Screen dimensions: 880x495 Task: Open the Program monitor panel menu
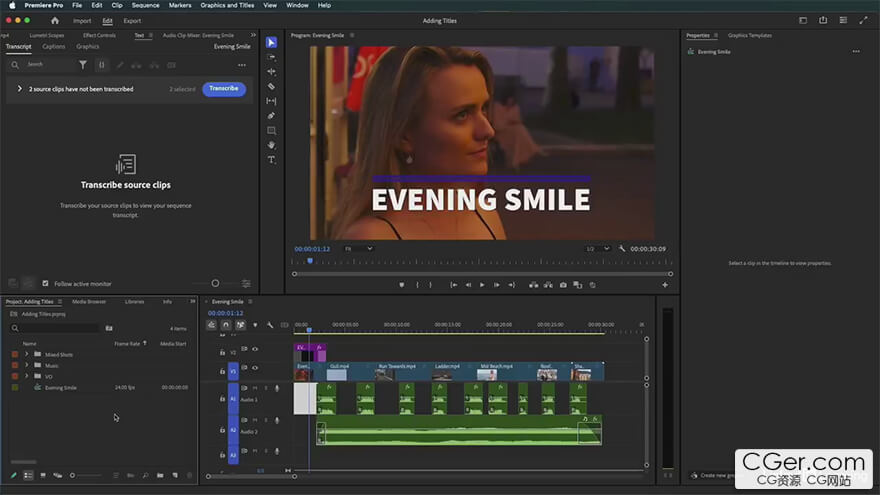(x=352, y=35)
